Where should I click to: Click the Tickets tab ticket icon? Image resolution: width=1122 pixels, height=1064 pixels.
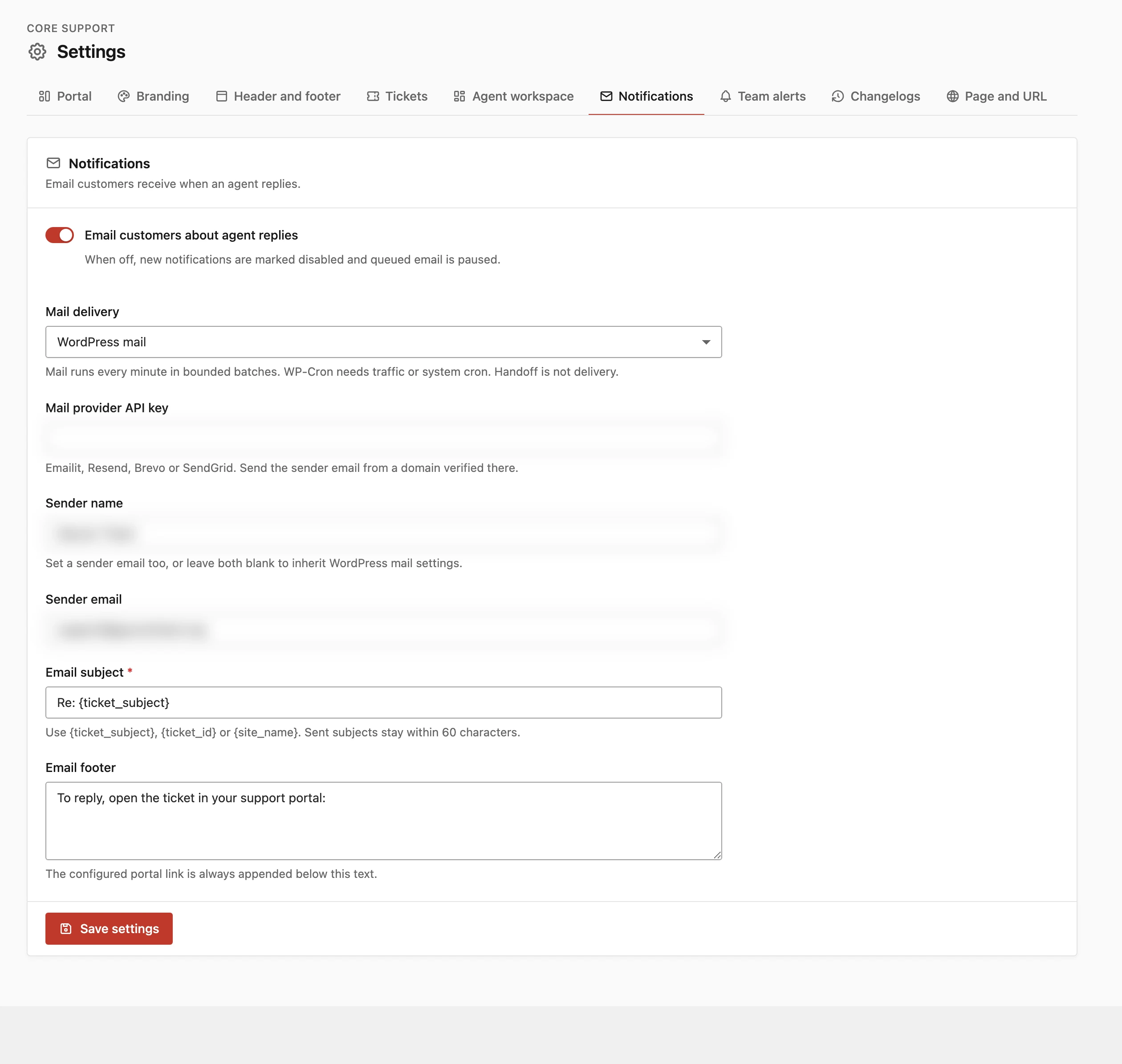[373, 97]
